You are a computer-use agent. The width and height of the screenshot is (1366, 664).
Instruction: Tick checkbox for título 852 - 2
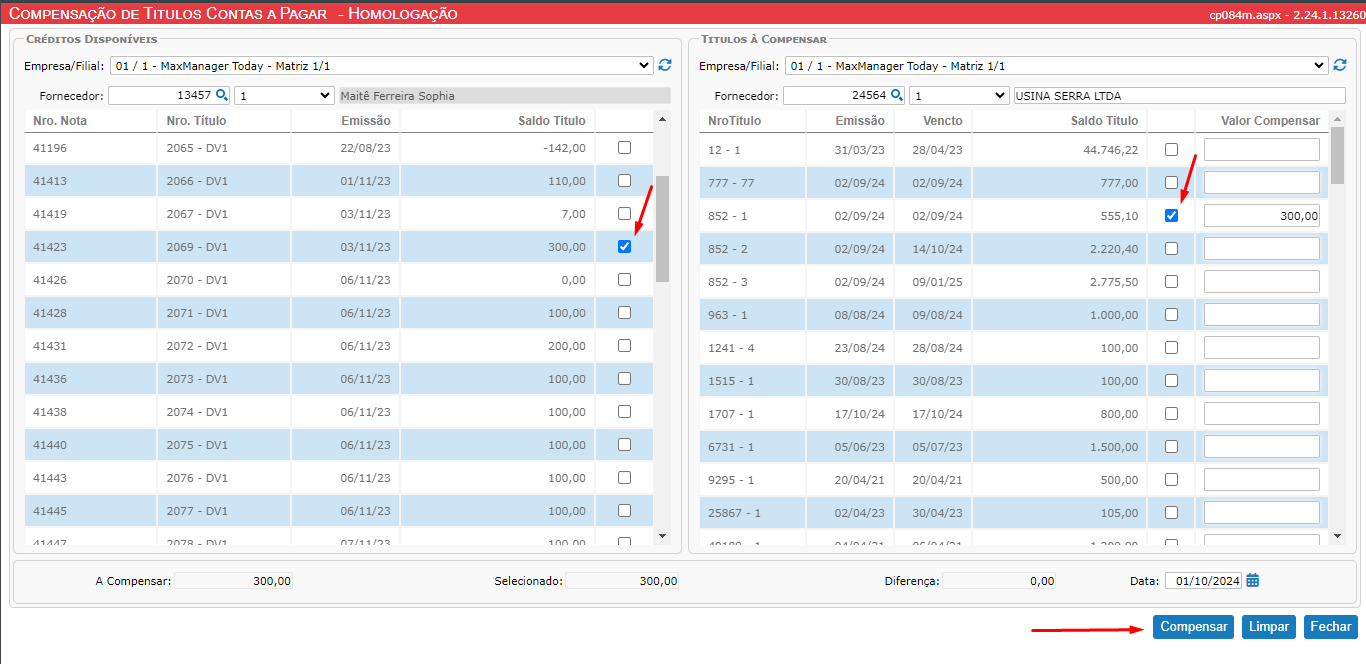pyautogui.click(x=1171, y=248)
